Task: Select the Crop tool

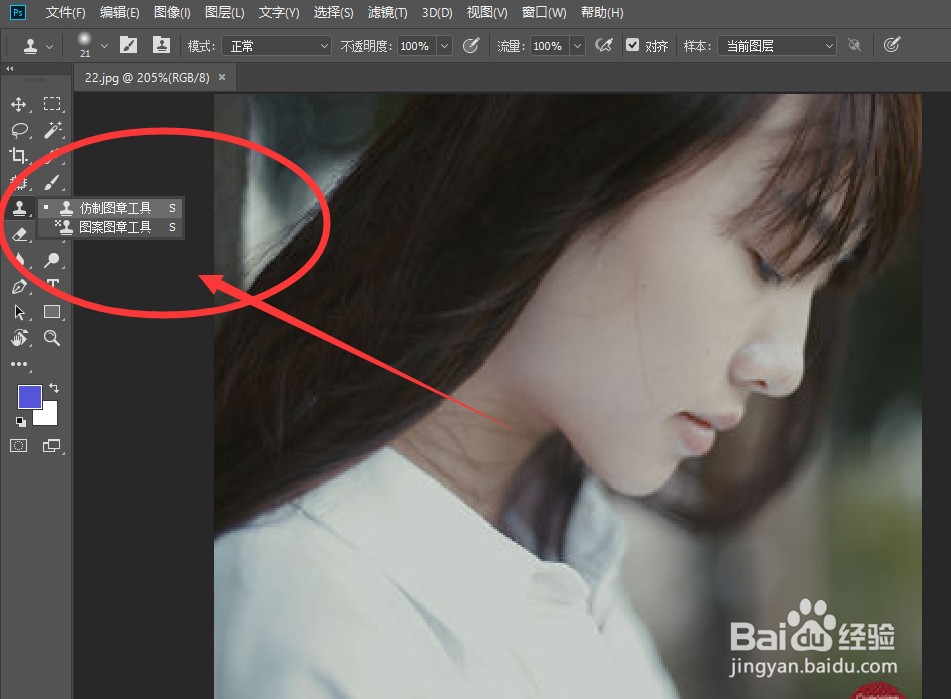Action: pos(19,156)
